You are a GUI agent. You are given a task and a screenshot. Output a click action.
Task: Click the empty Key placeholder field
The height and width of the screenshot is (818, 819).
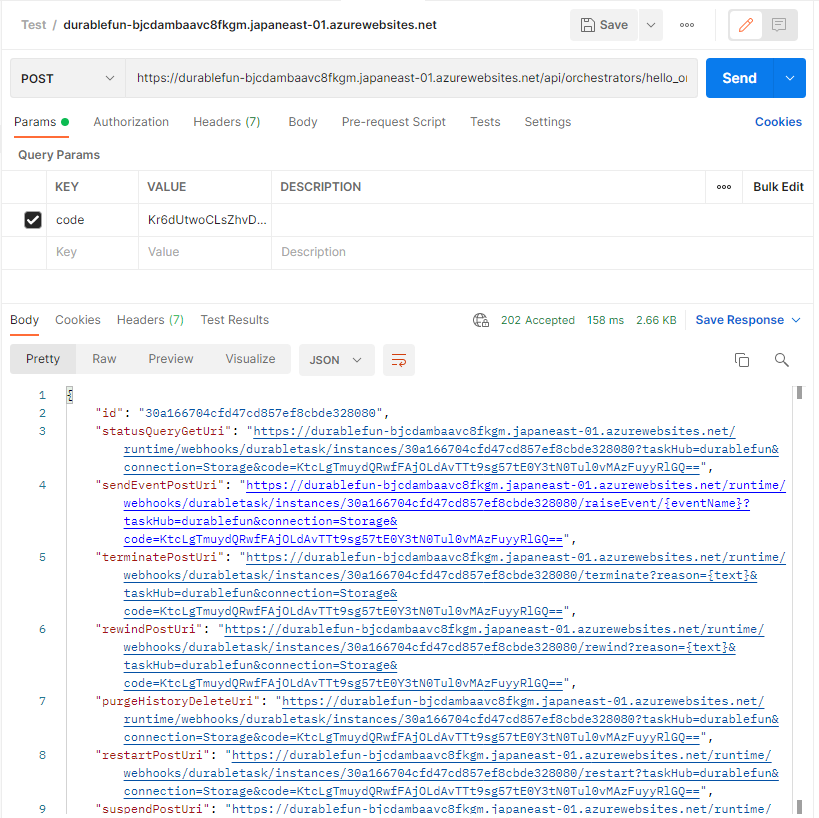(92, 252)
